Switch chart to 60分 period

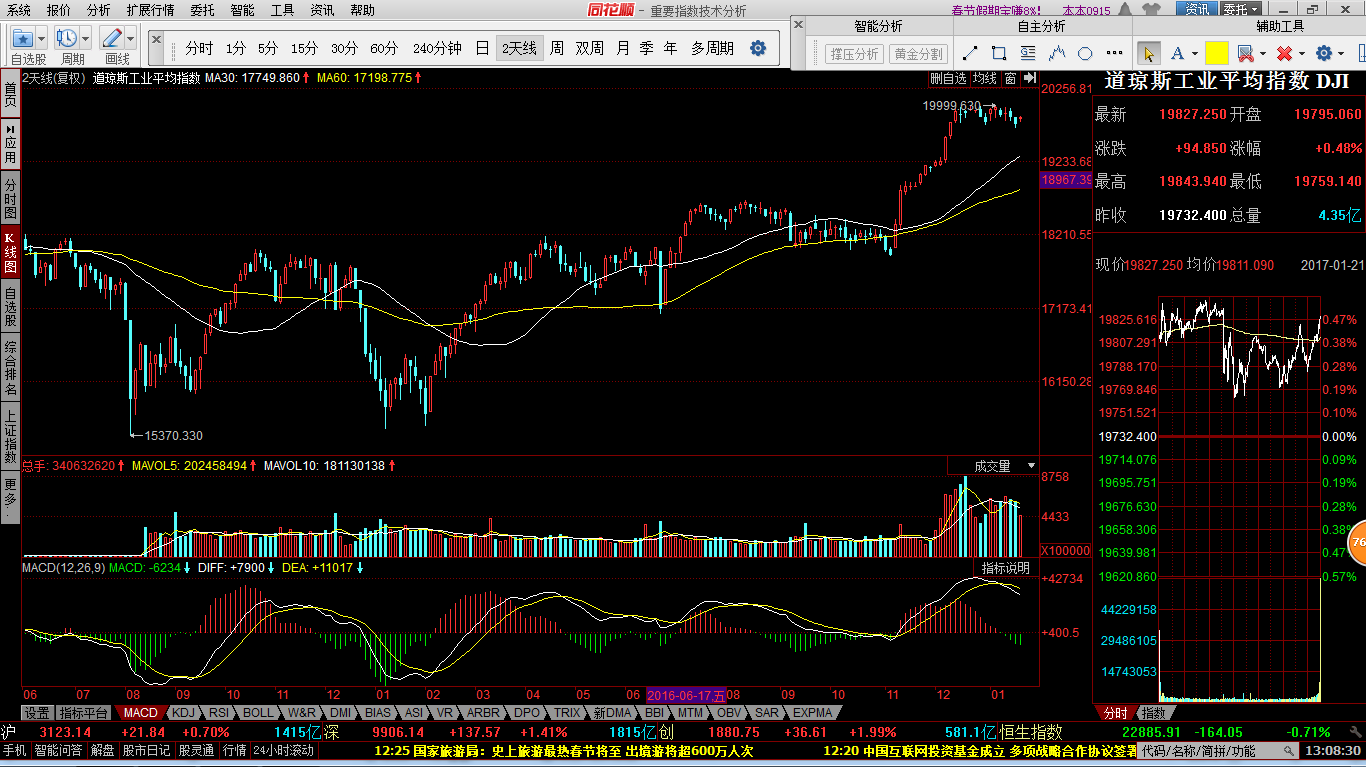pos(384,48)
